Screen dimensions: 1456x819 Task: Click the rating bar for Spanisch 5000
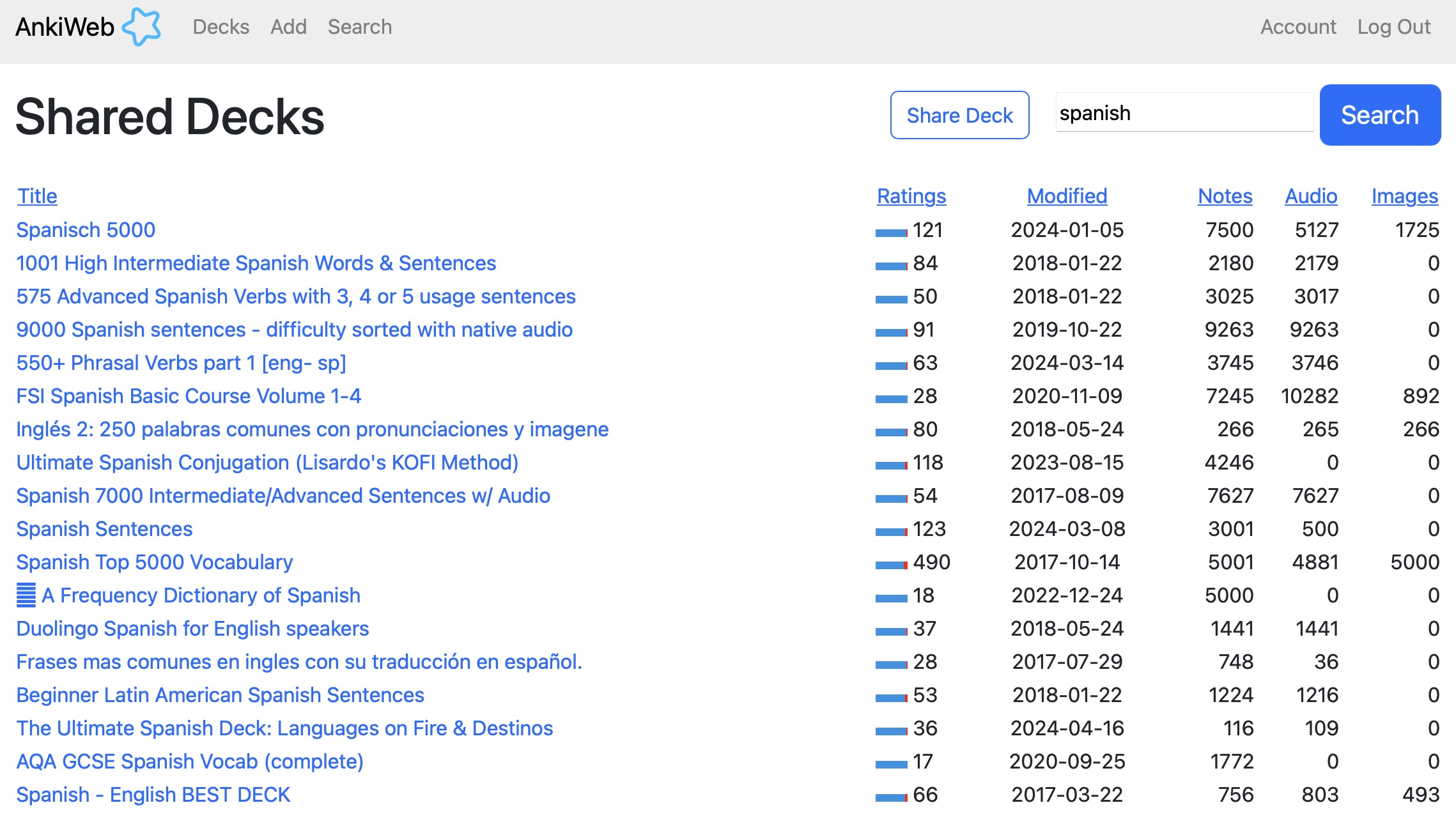[x=891, y=233]
